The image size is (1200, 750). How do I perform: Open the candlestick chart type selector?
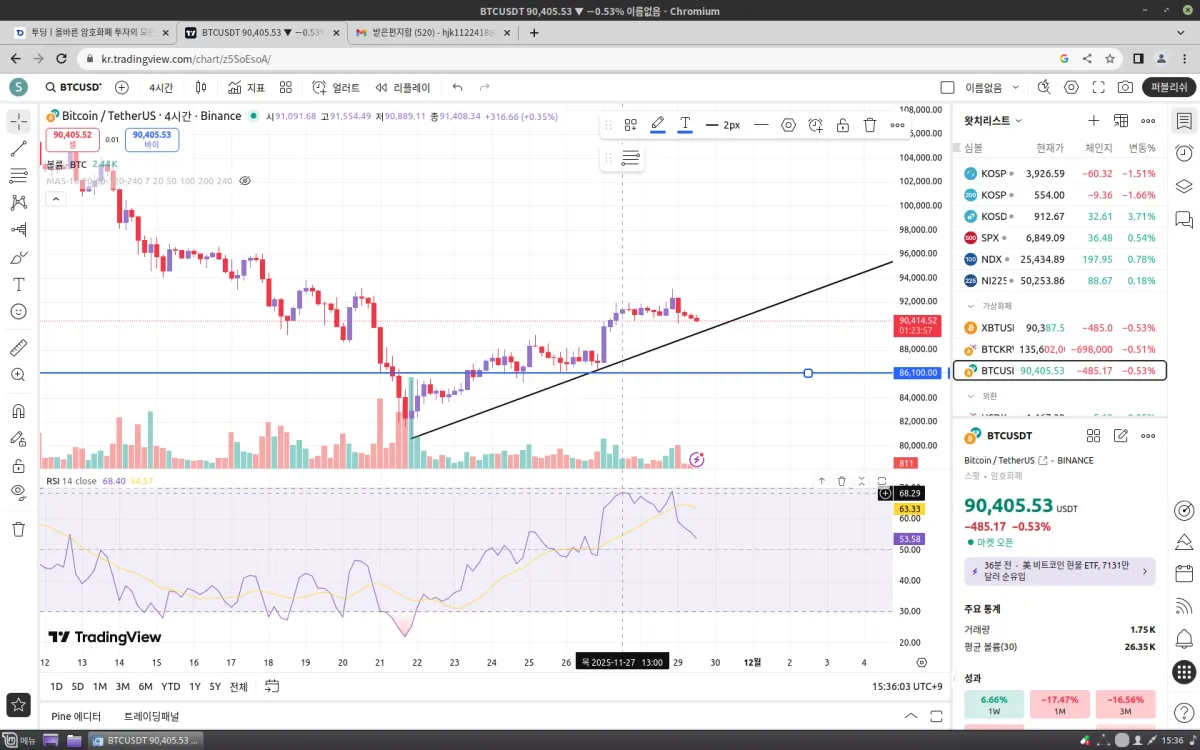click(201, 87)
